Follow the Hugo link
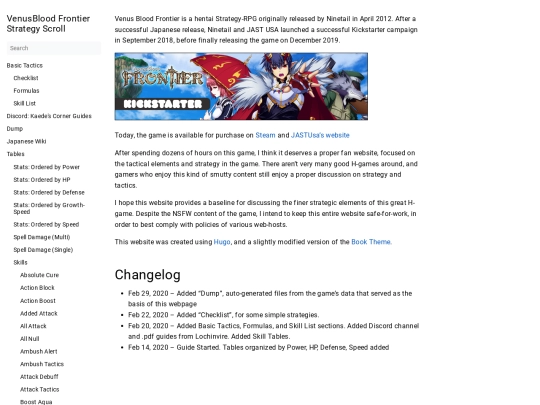The width and height of the screenshot is (540, 405). tap(222, 242)
